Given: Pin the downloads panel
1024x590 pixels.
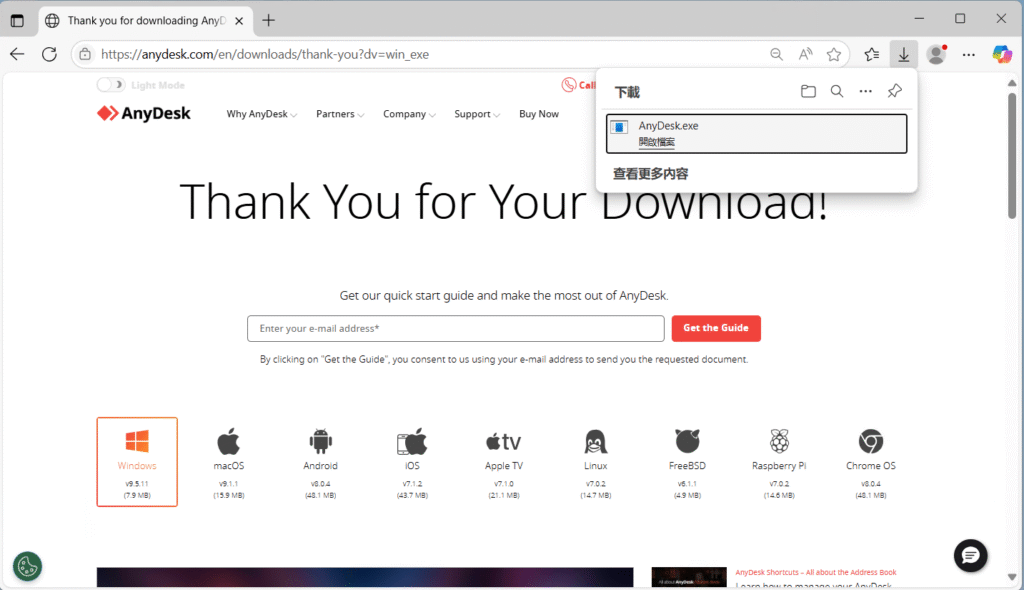Looking at the screenshot, I should point(895,92).
